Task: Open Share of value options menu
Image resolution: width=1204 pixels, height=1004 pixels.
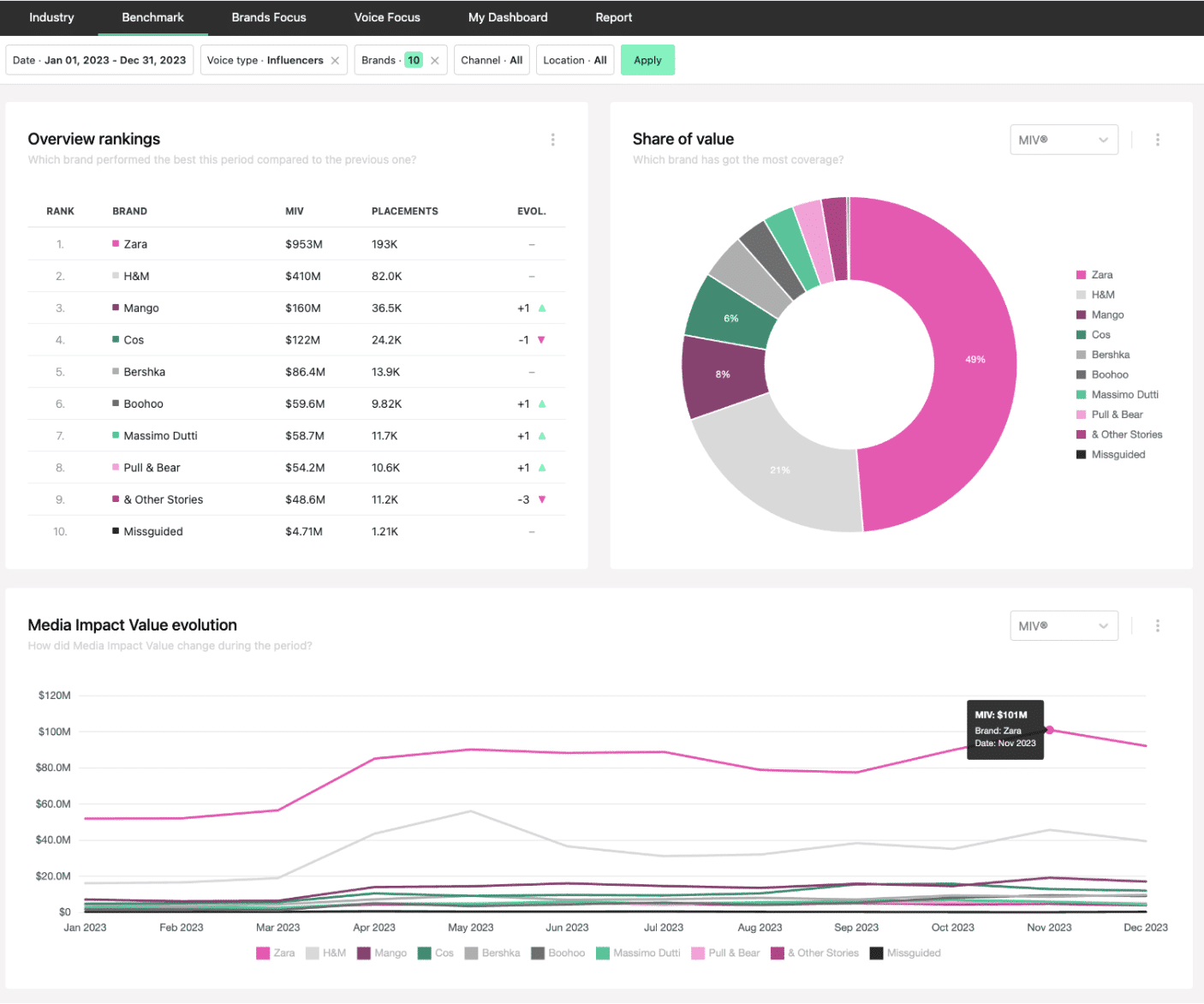Action: [x=1158, y=140]
